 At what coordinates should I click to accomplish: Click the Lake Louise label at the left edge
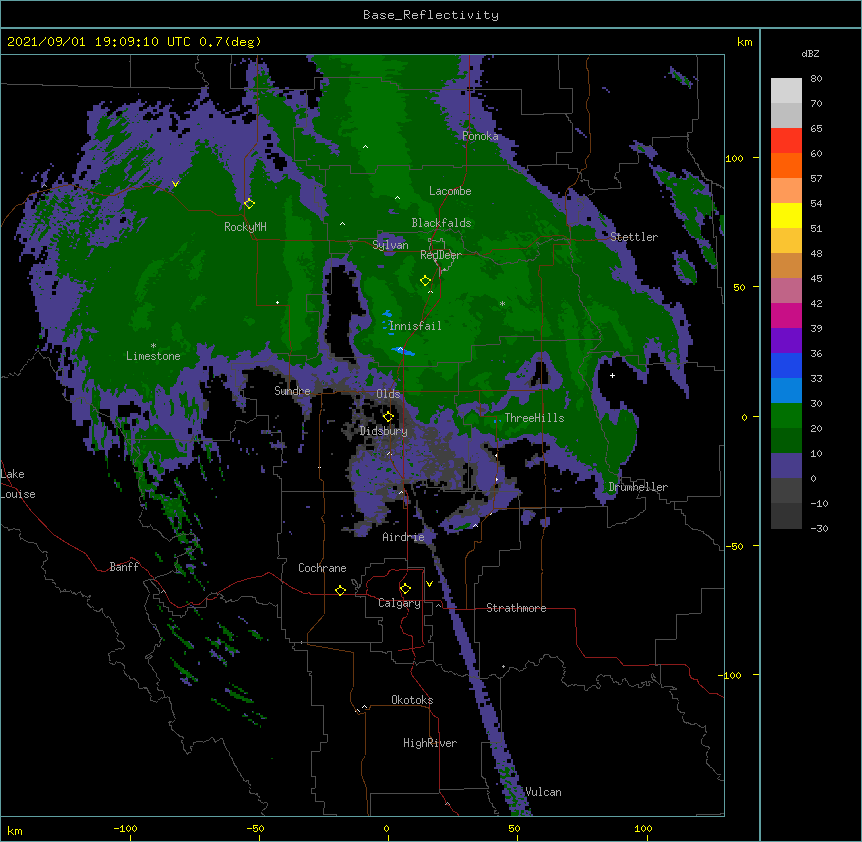coord(18,484)
